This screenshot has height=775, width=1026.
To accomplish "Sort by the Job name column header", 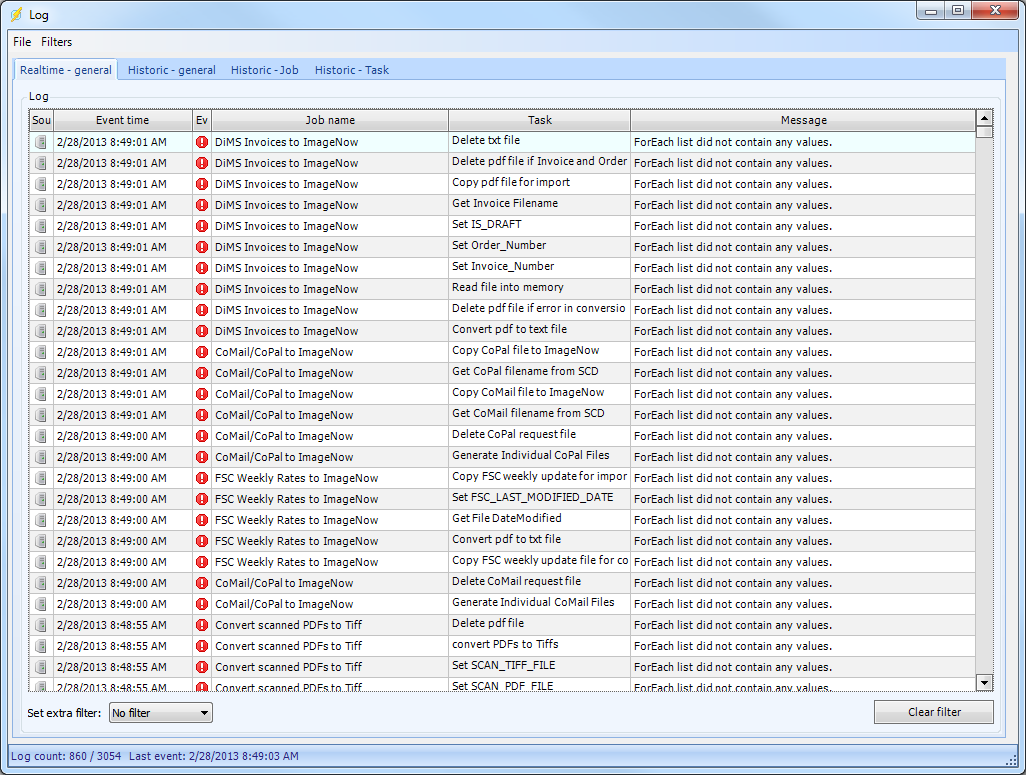I will tap(330, 120).
